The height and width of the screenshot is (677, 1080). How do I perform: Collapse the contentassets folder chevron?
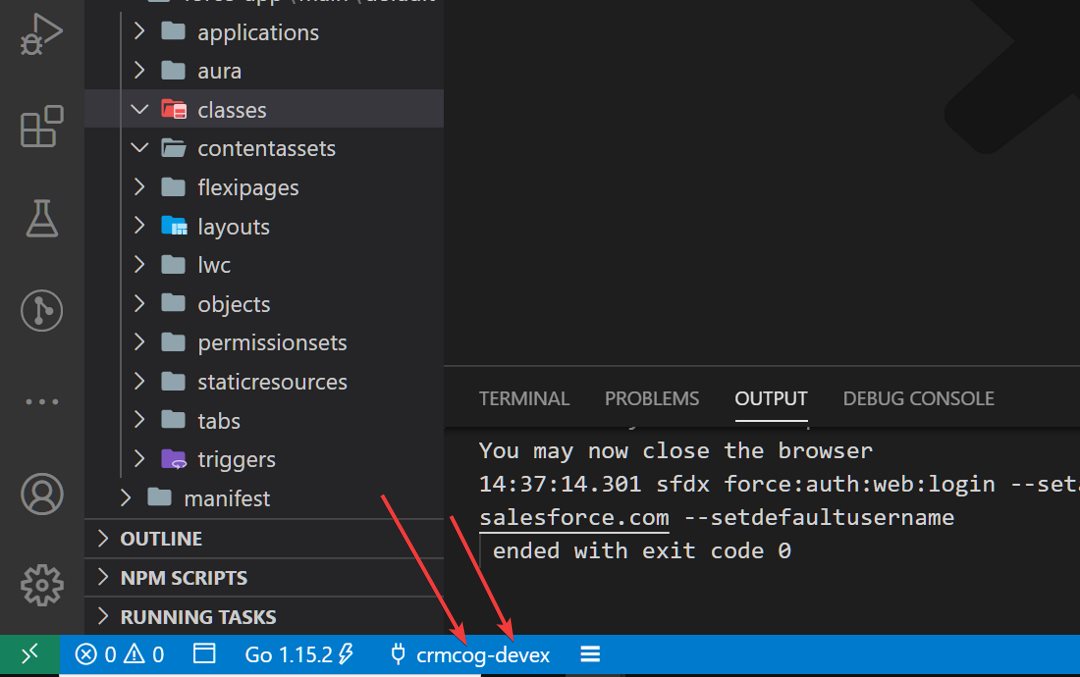click(x=139, y=148)
